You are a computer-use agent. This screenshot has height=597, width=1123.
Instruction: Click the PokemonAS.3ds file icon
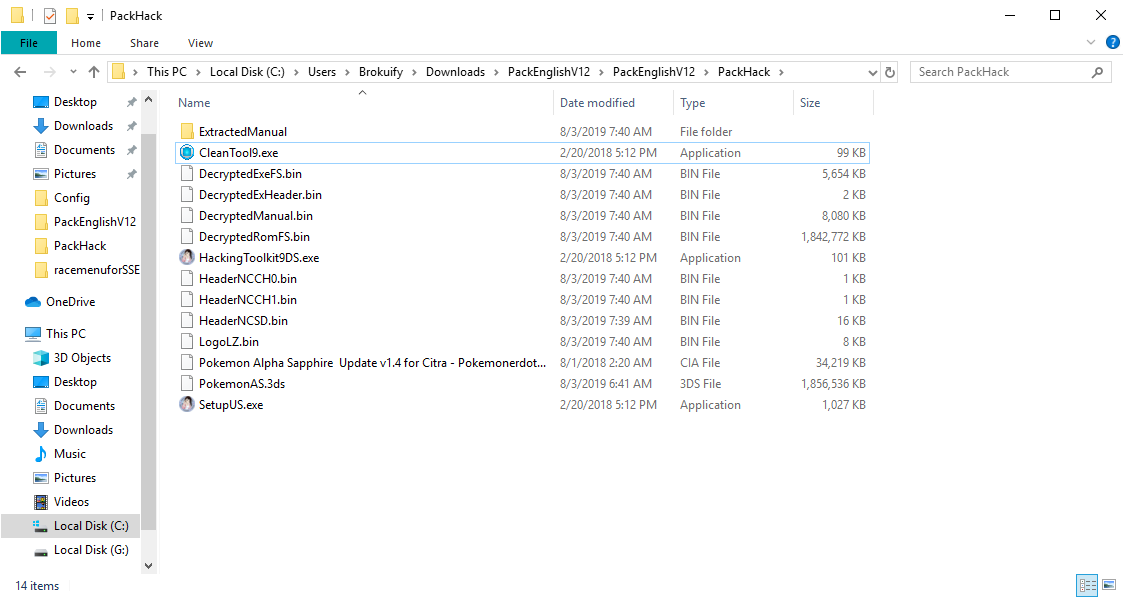tap(187, 384)
